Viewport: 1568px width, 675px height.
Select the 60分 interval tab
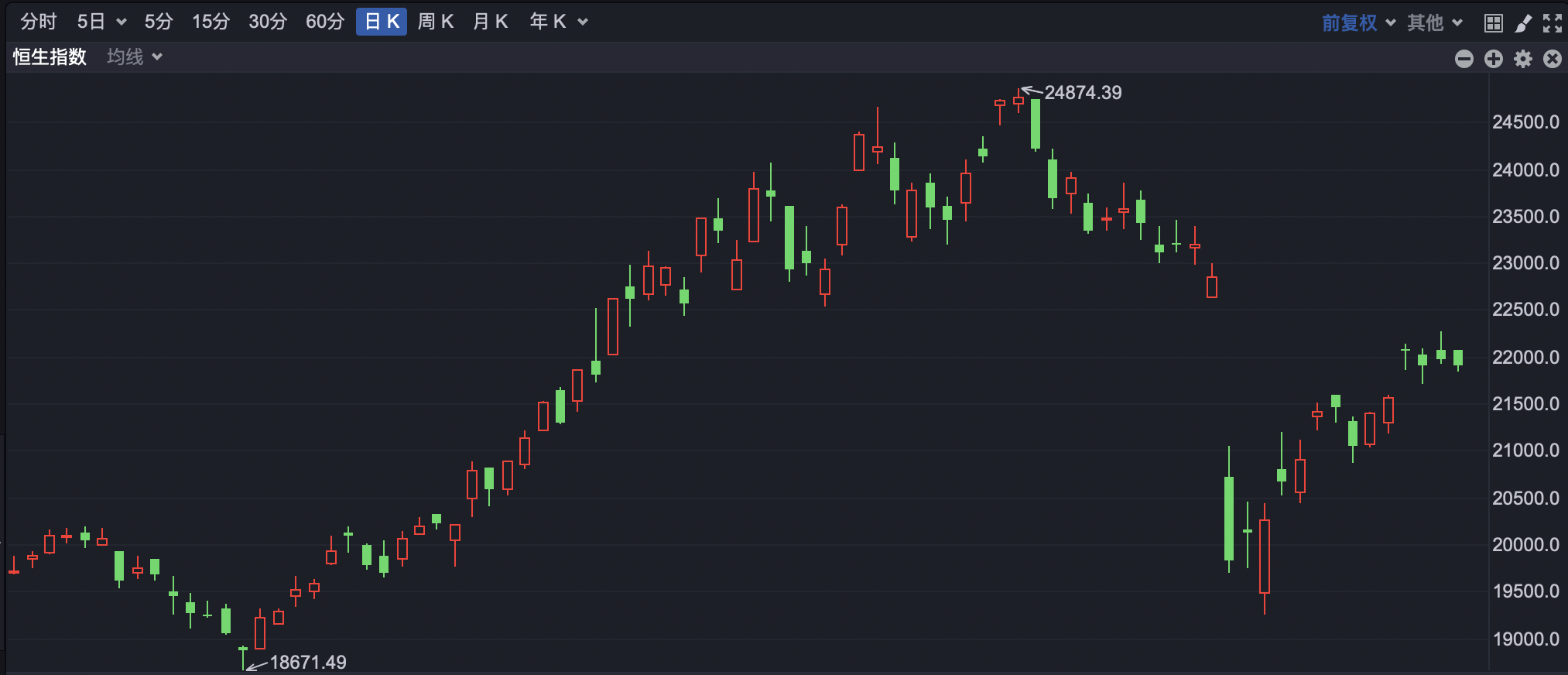(x=325, y=22)
